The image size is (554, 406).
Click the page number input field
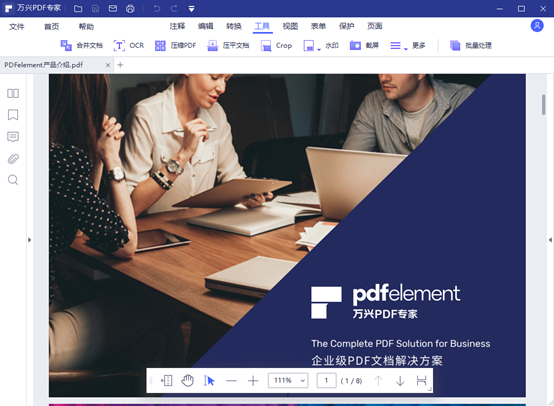click(x=326, y=381)
